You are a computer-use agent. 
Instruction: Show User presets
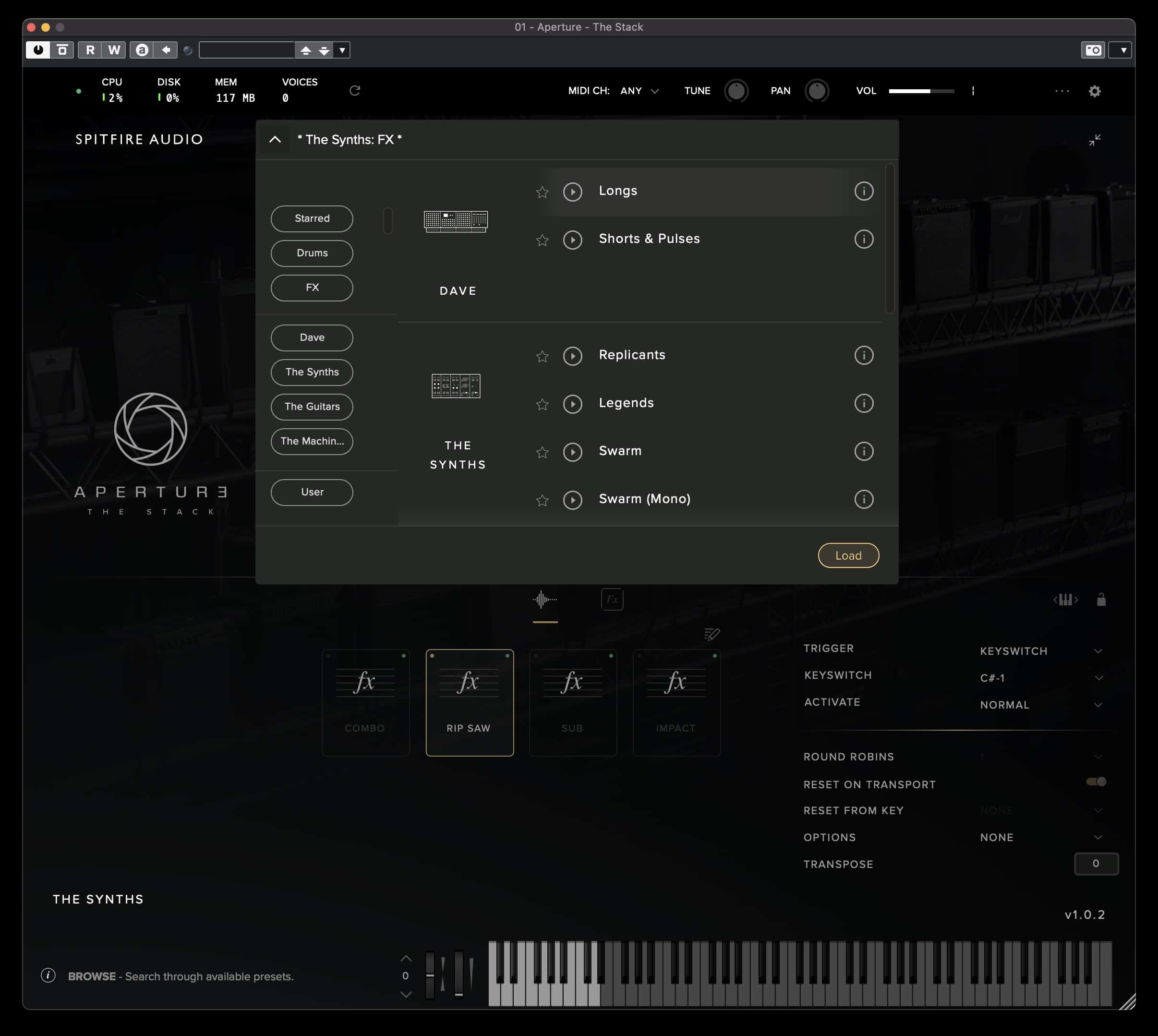click(312, 493)
